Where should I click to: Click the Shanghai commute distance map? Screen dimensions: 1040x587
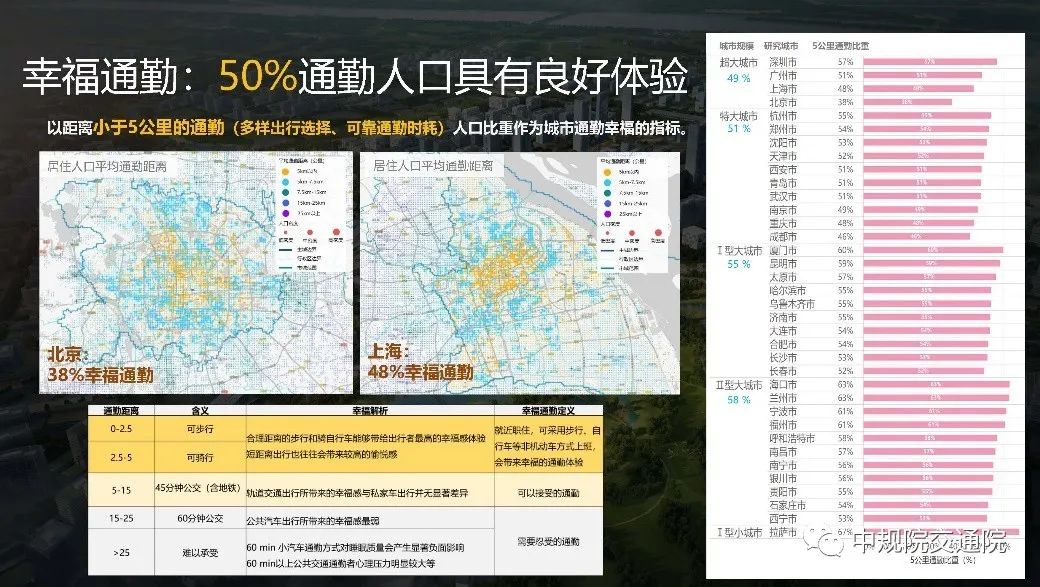(519, 273)
